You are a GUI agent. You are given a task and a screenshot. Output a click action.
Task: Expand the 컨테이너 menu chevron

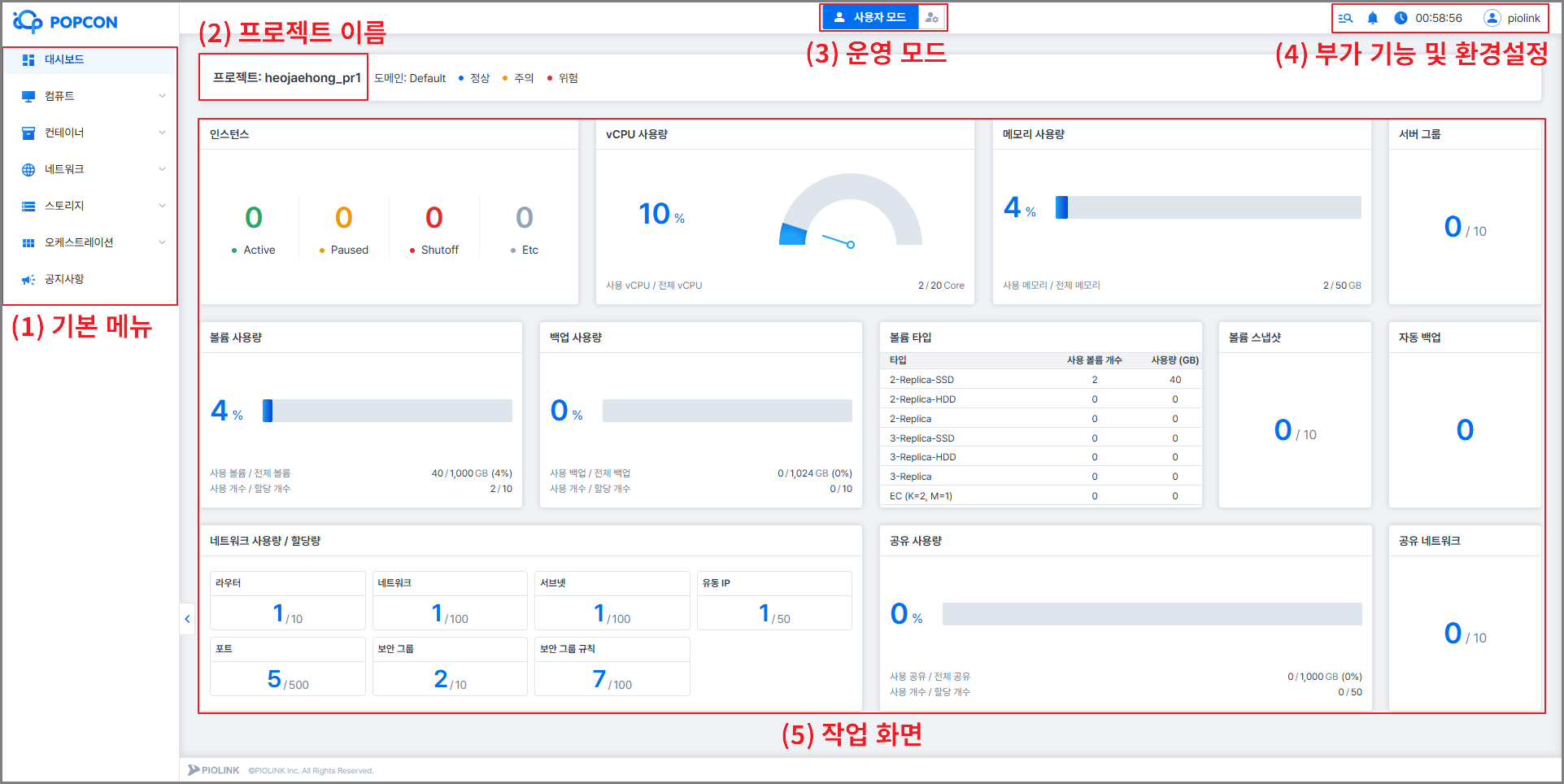162,133
